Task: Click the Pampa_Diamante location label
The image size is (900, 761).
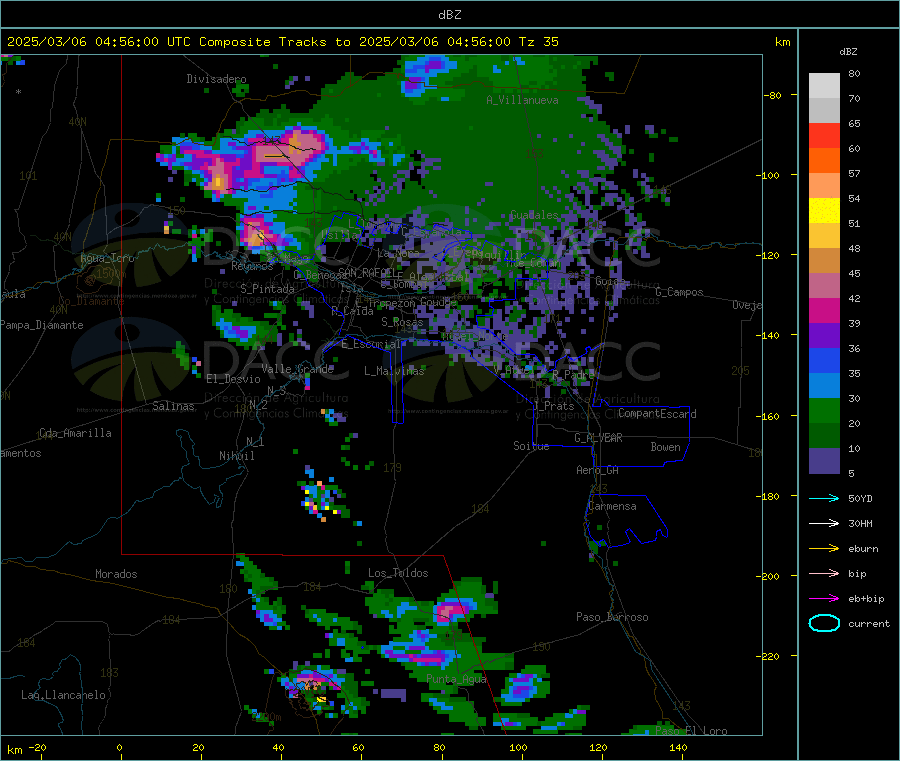Action: pyautogui.click(x=42, y=325)
